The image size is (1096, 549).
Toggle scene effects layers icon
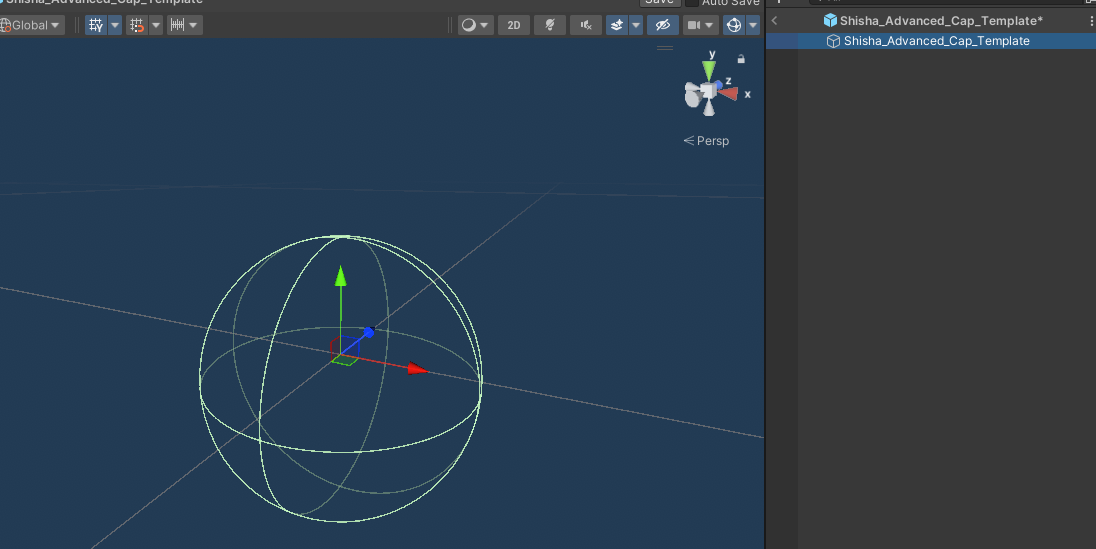pos(616,25)
